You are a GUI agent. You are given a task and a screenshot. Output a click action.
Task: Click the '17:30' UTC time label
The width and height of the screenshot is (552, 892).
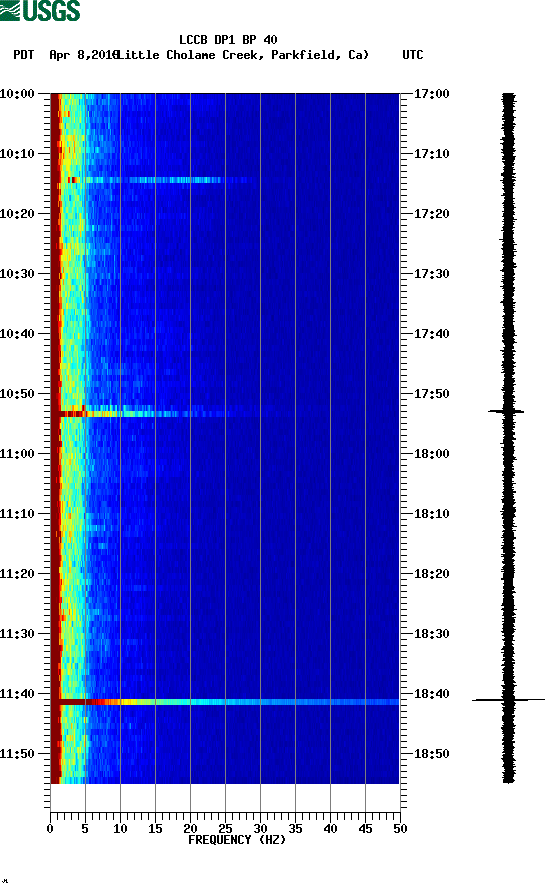(431, 274)
